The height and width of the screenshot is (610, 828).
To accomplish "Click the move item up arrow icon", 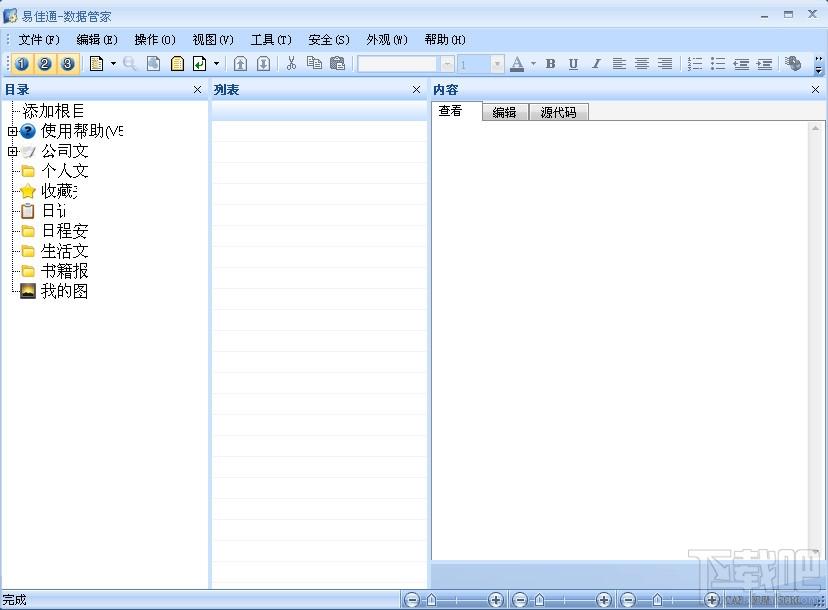I will tap(240, 64).
